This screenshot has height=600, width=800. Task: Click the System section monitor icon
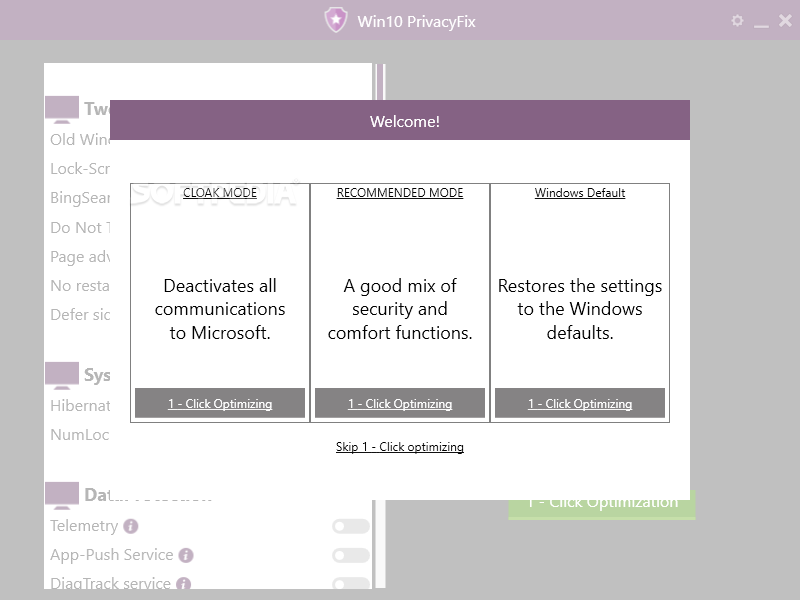click(62, 376)
